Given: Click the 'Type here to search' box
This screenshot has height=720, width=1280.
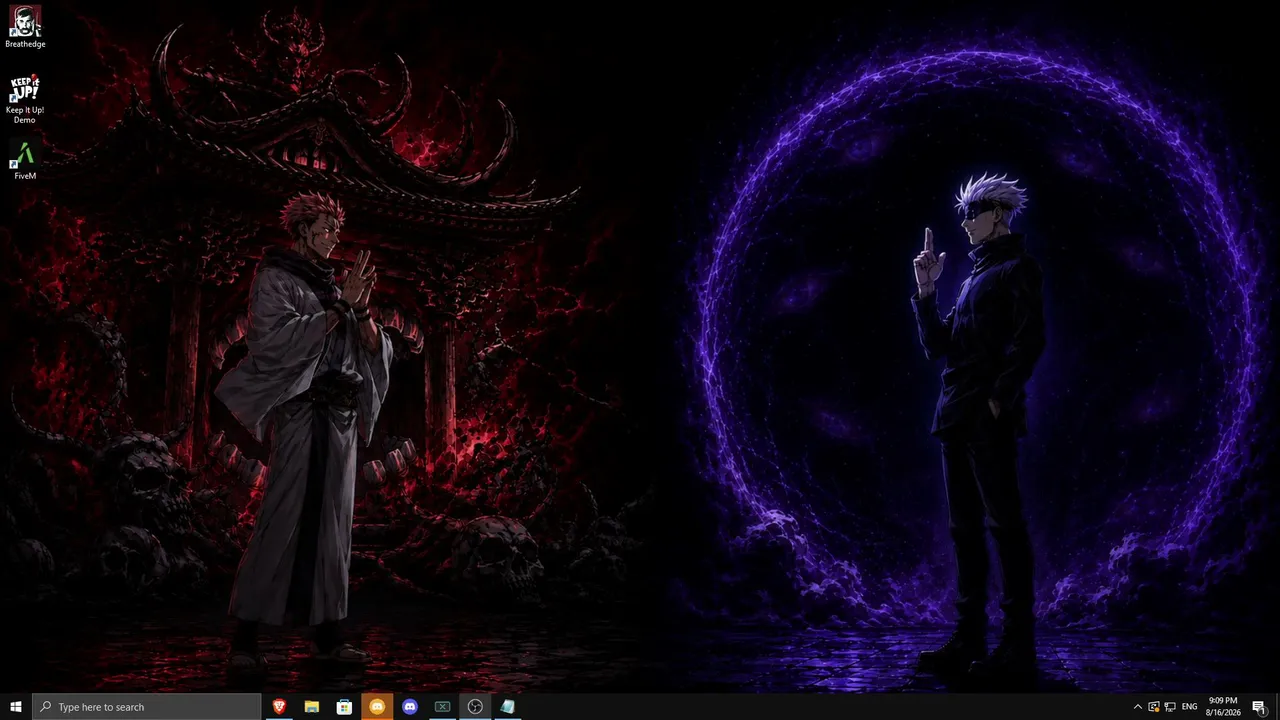Looking at the screenshot, I should [x=147, y=707].
